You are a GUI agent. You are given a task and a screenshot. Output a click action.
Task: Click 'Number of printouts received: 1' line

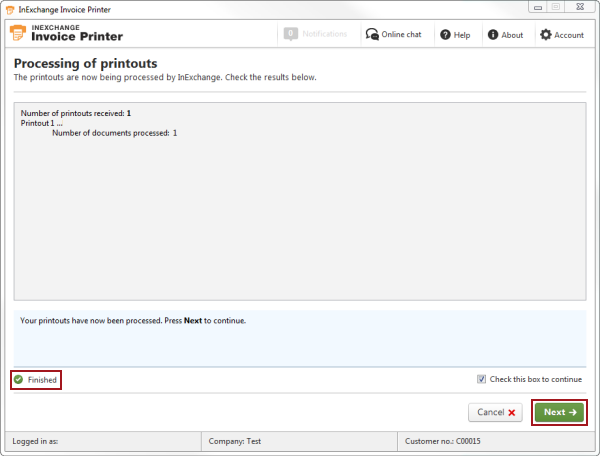click(x=76, y=113)
